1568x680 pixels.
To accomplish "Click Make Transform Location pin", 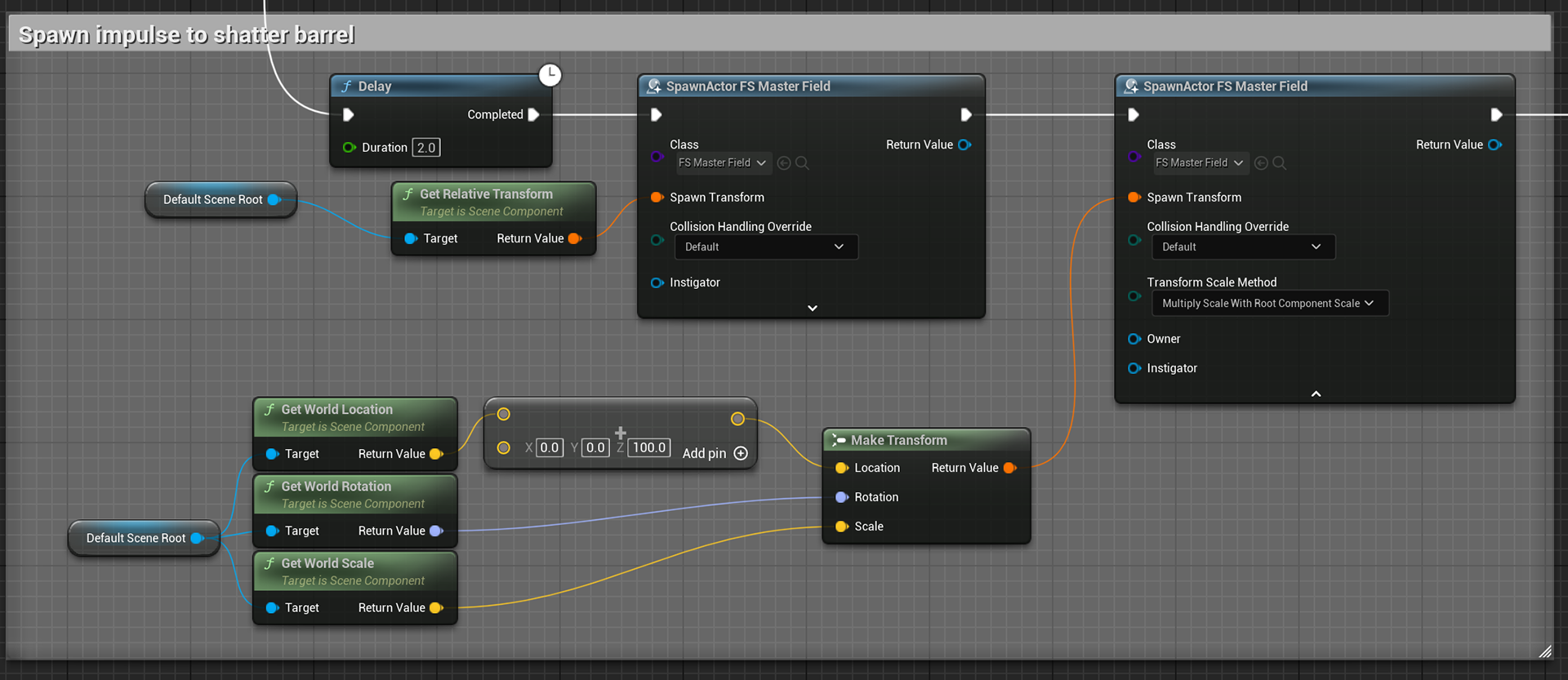I will pos(841,469).
